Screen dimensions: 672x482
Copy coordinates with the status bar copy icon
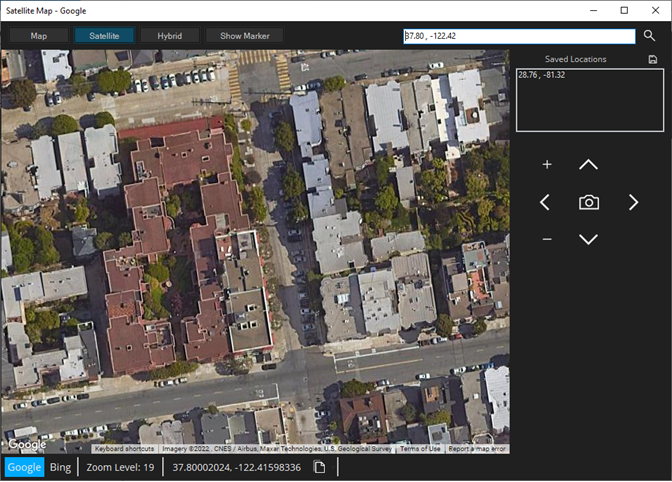[319, 467]
